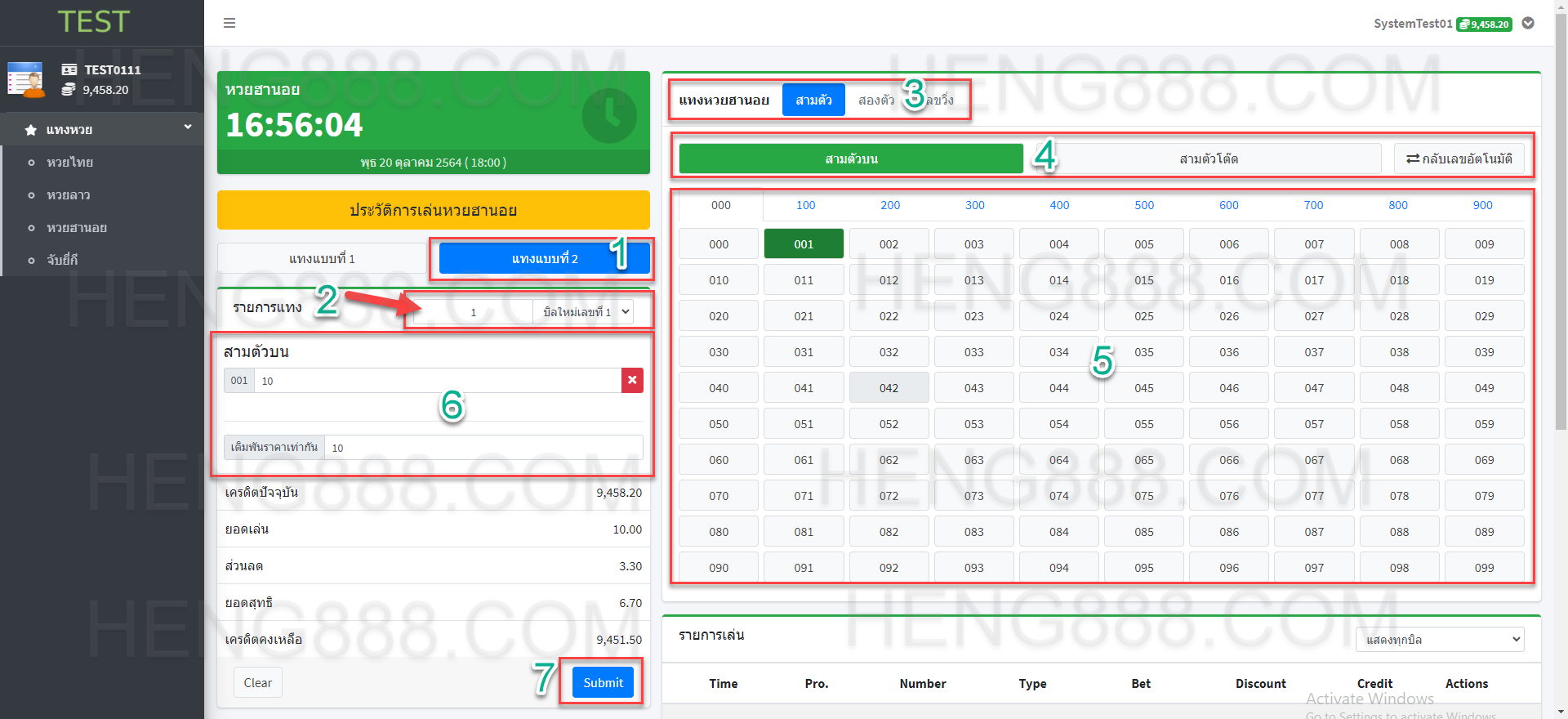Click the red X remove button for 001
The image size is (1568, 719).
632,381
